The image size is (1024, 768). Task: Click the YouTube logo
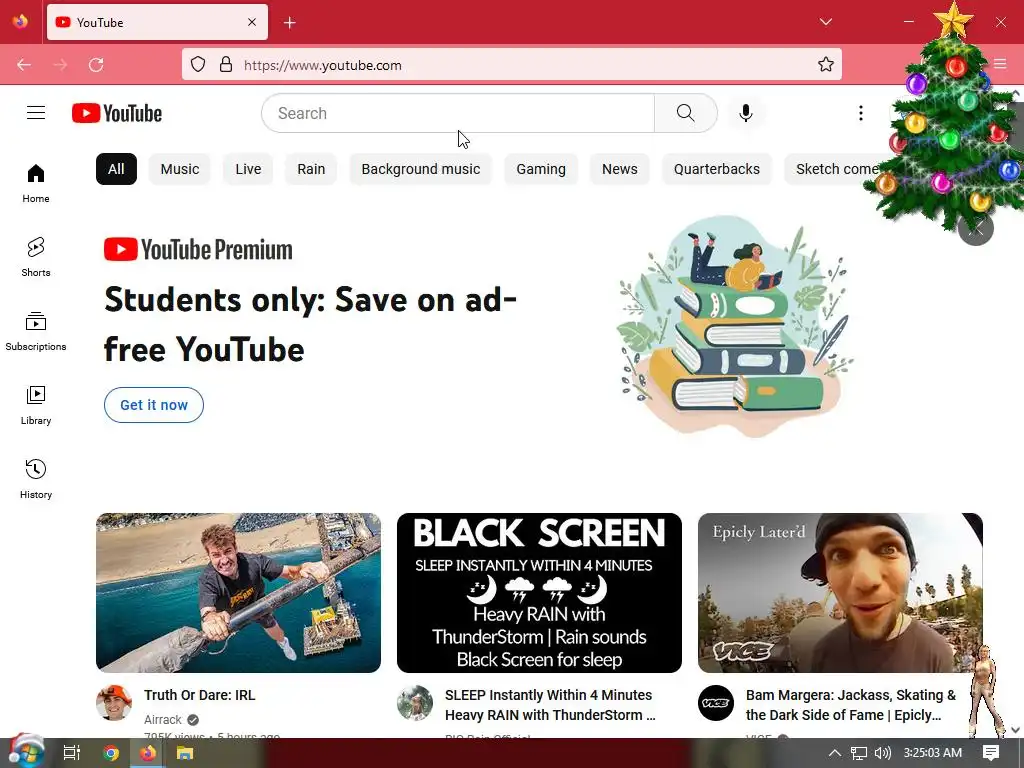pyautogui.click(x=117, y=113)
